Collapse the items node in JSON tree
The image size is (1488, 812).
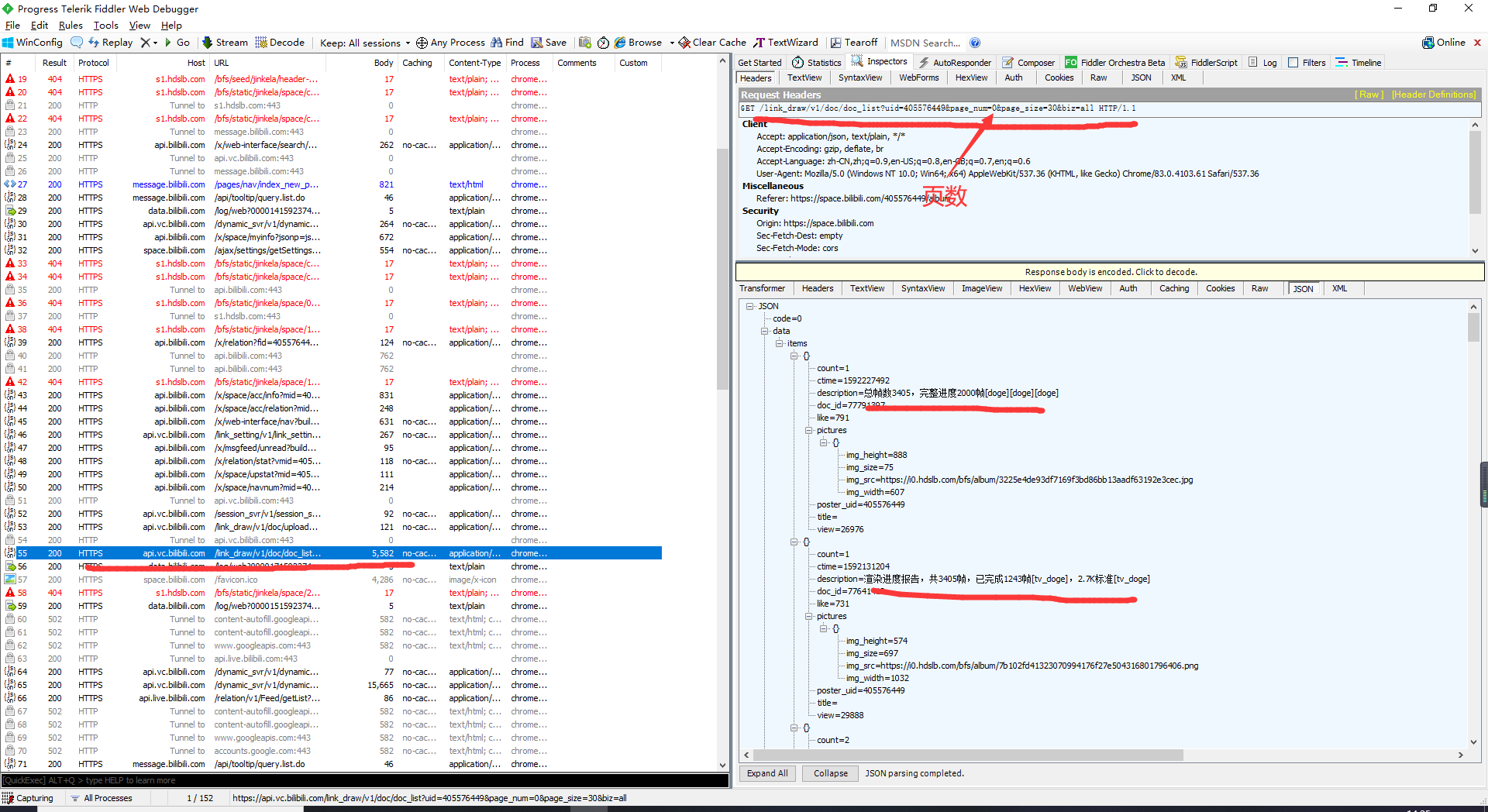pos(779,344)
